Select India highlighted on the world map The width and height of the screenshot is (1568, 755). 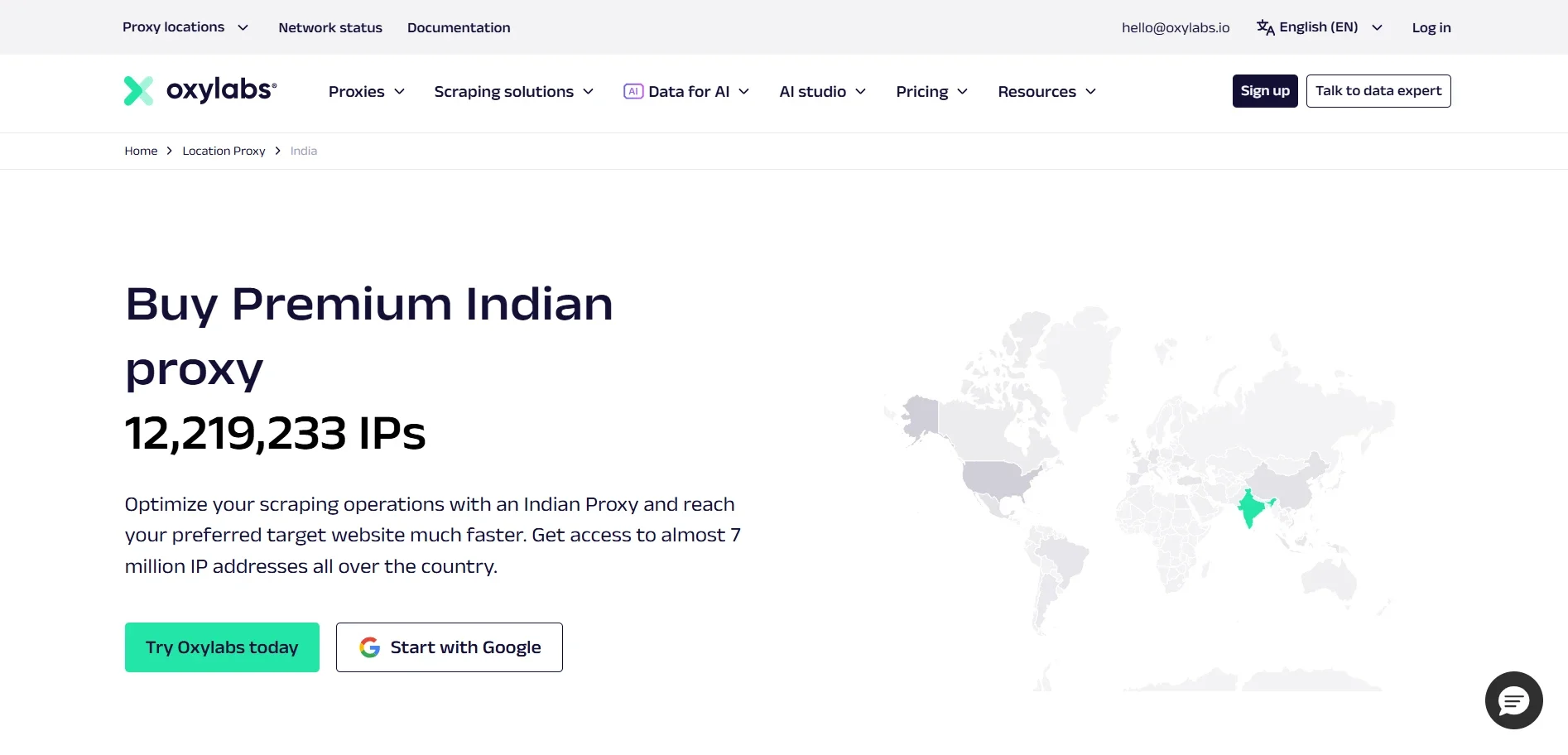[x=1250, y=507]
